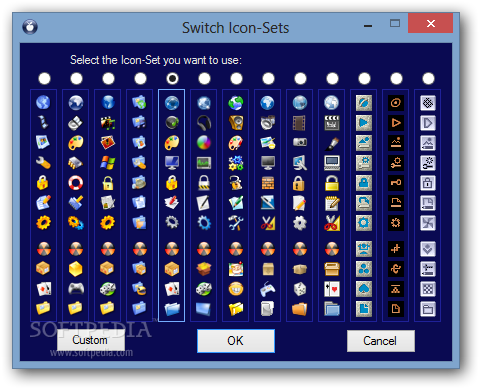Viewport: 480px width, 389px height.
Task: Select radio button above the smiley face set
Action: coord(236,79)
